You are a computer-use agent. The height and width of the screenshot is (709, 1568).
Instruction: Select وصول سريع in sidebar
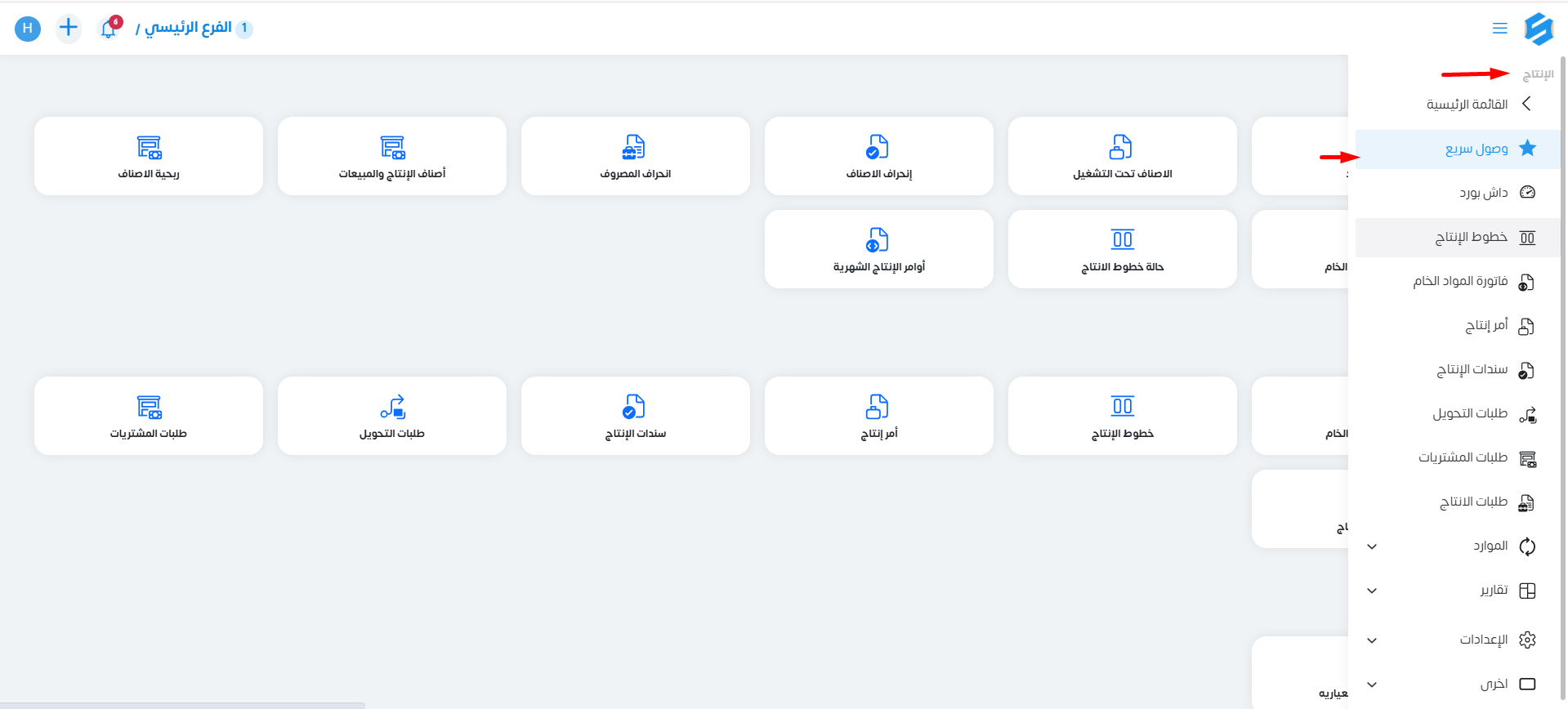coord(1476,149)
